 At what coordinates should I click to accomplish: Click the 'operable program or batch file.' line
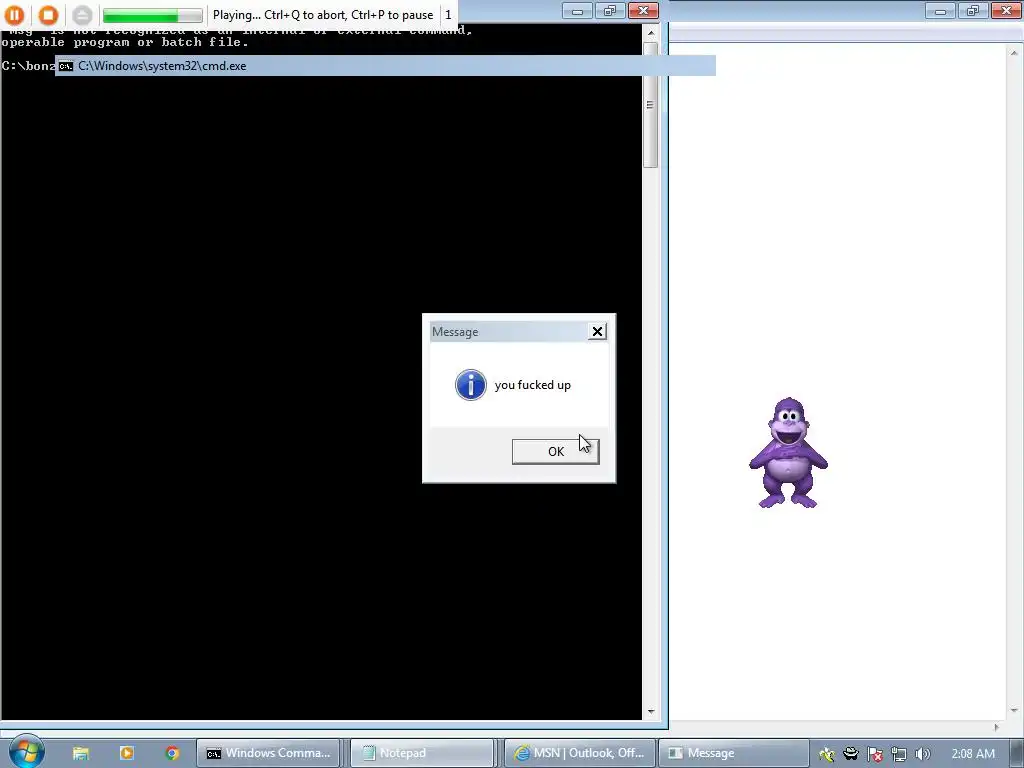125,42
